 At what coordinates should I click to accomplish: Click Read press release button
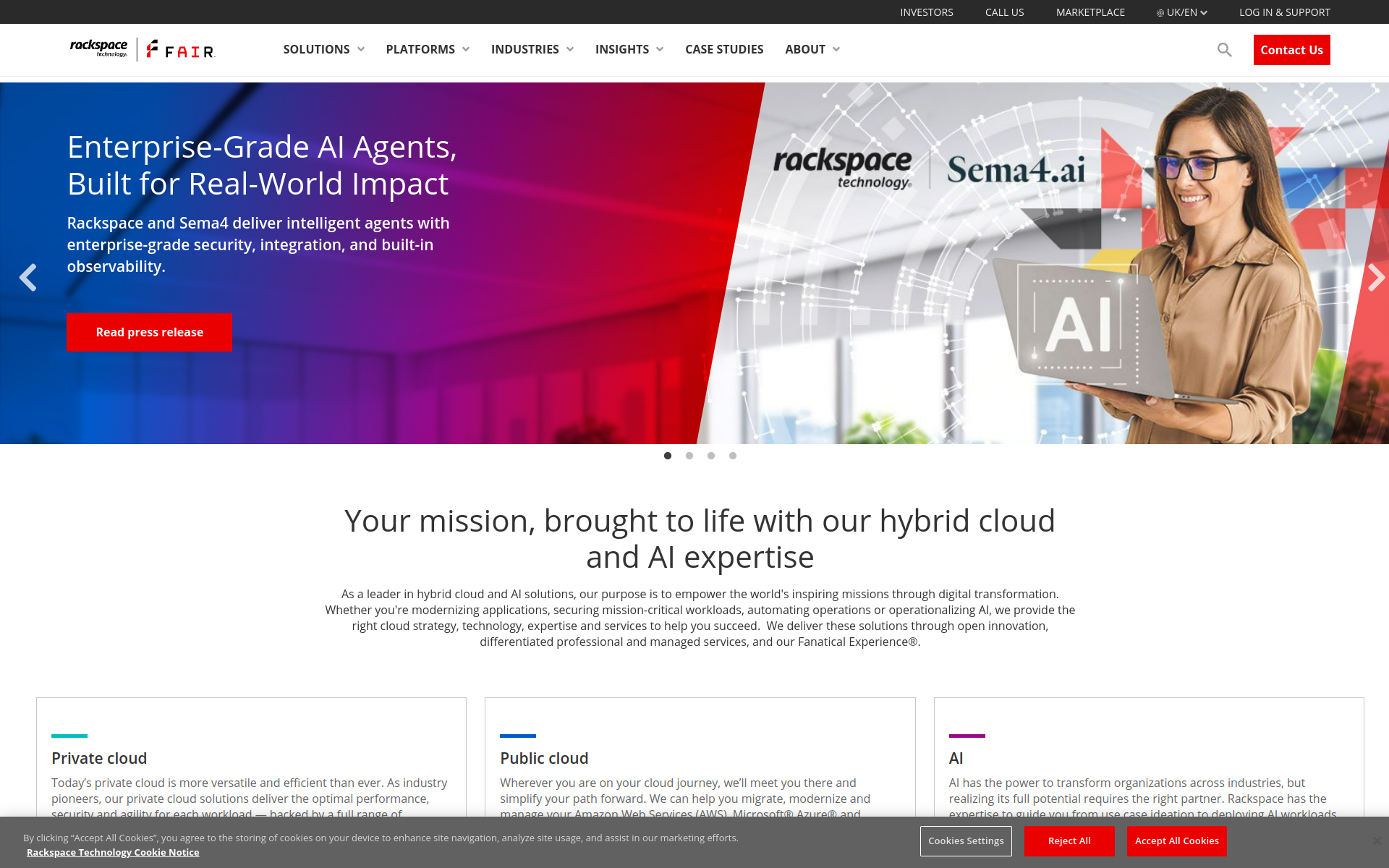[x=149, y=332]
